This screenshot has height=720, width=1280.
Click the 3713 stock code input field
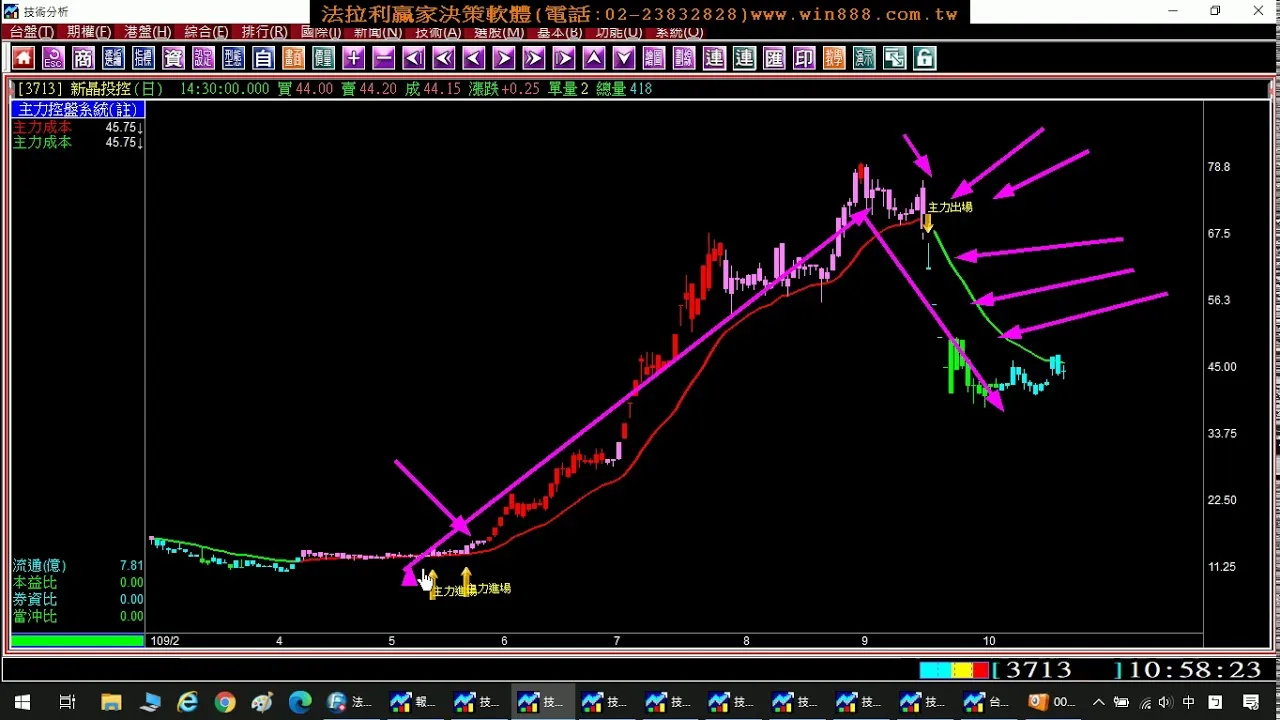1056,670
